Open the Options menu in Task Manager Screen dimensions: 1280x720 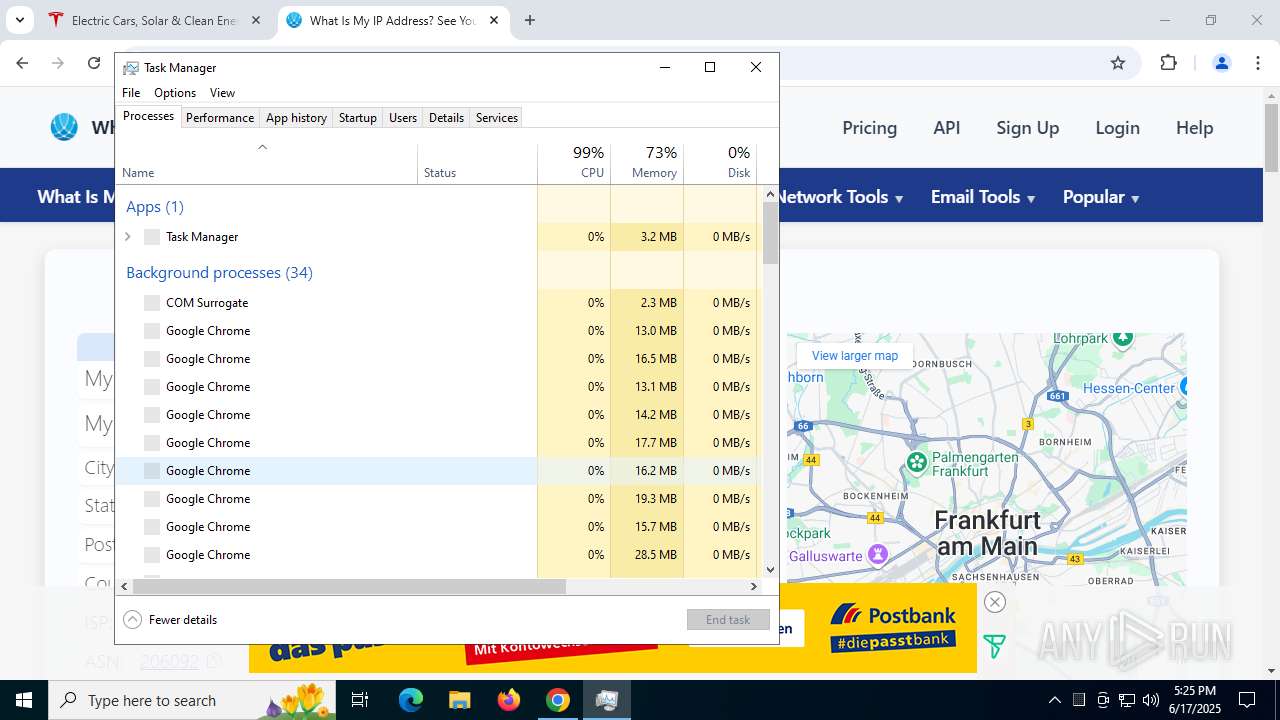[x=175, y=93]
